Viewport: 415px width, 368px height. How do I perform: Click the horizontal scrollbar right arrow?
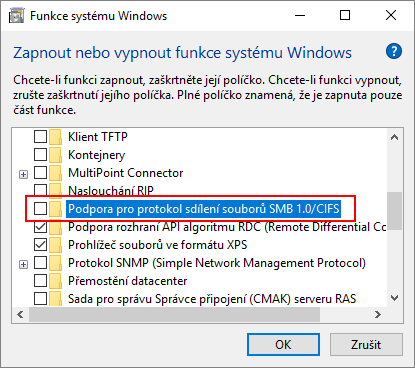tap(378, 314)
